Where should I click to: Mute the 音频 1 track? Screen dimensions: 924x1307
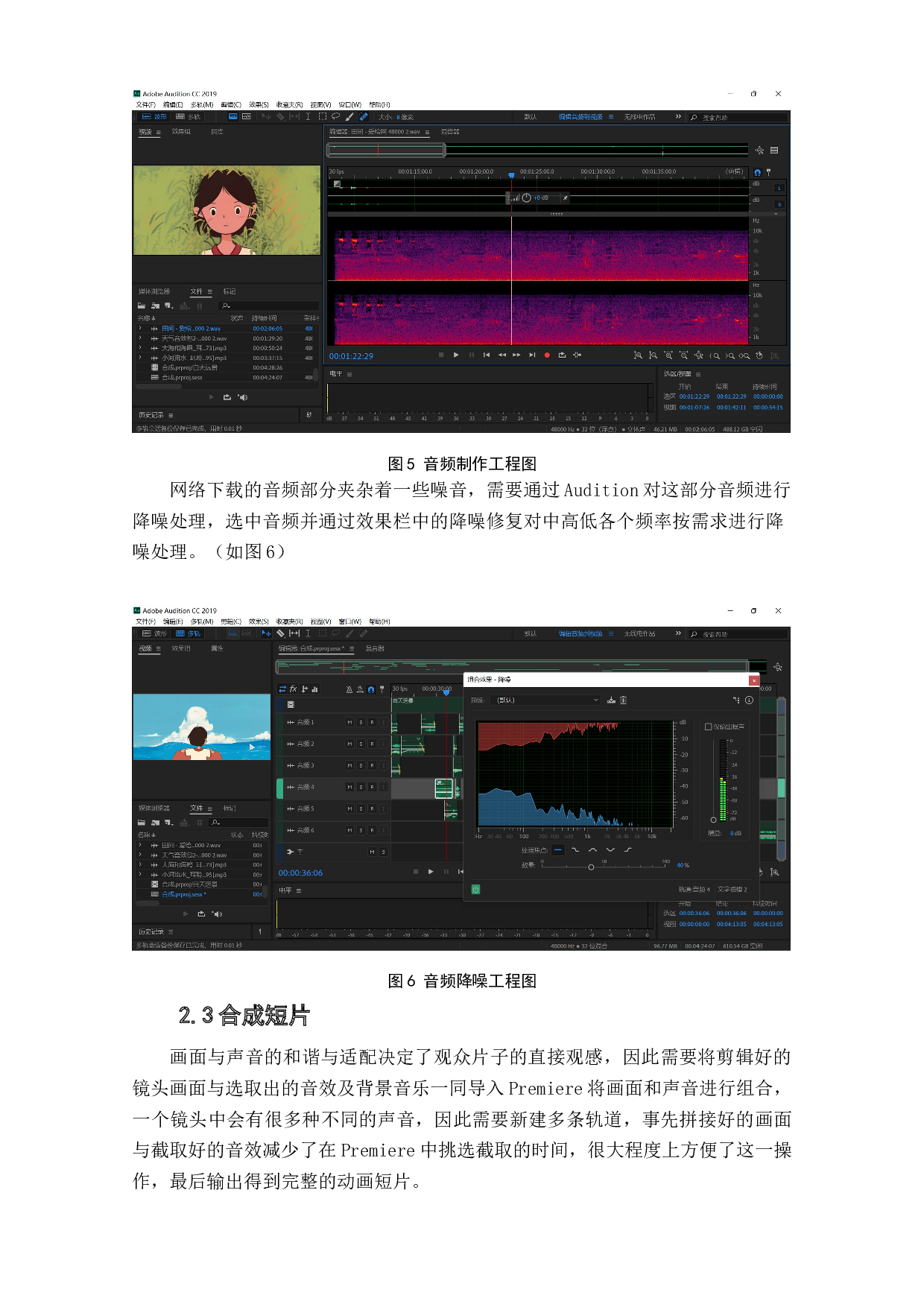coord(349,722)
